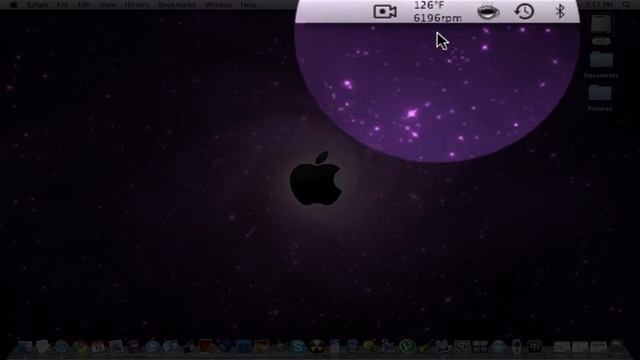Click the menu bar clock
This screenshot has height=360, width=640.
pos(599,5)
